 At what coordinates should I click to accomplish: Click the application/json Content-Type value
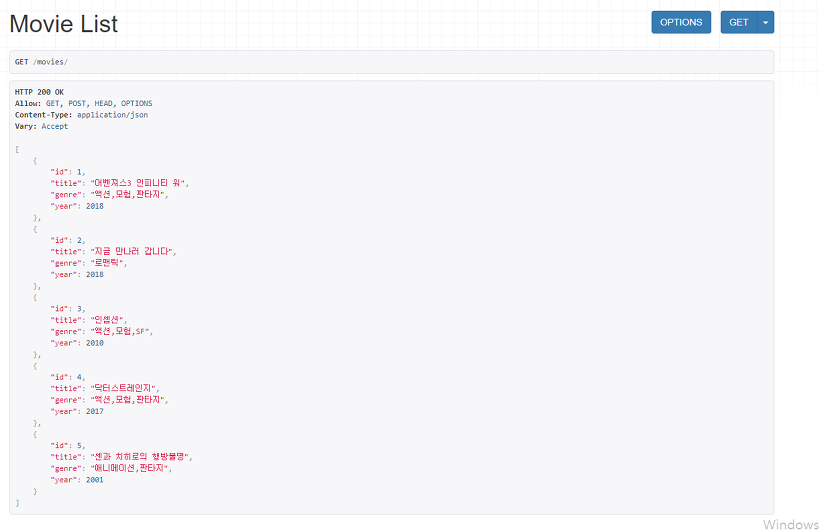pos(112,115)
